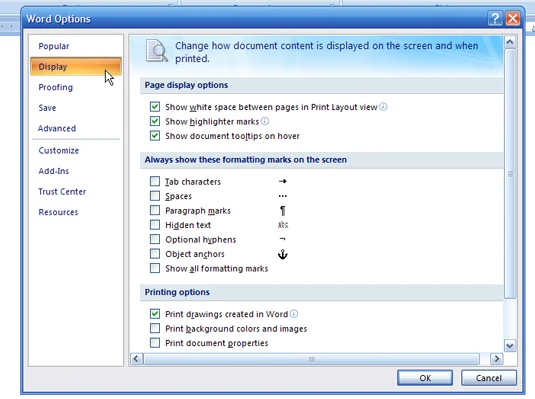Disable Show document tooltips on hover
535x399 pixels.
click(155, 136)
